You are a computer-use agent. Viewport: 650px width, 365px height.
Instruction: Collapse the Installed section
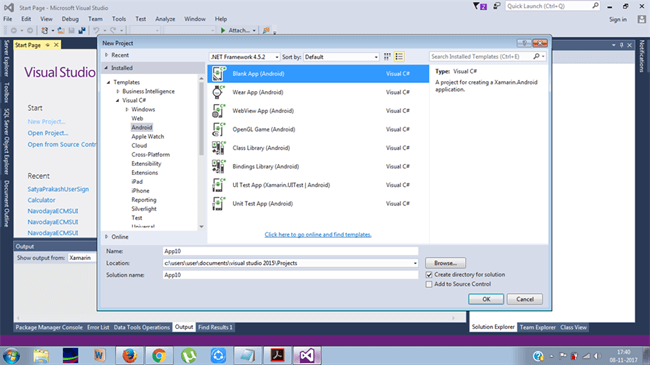pyautogui.click(x=107, y=68)
